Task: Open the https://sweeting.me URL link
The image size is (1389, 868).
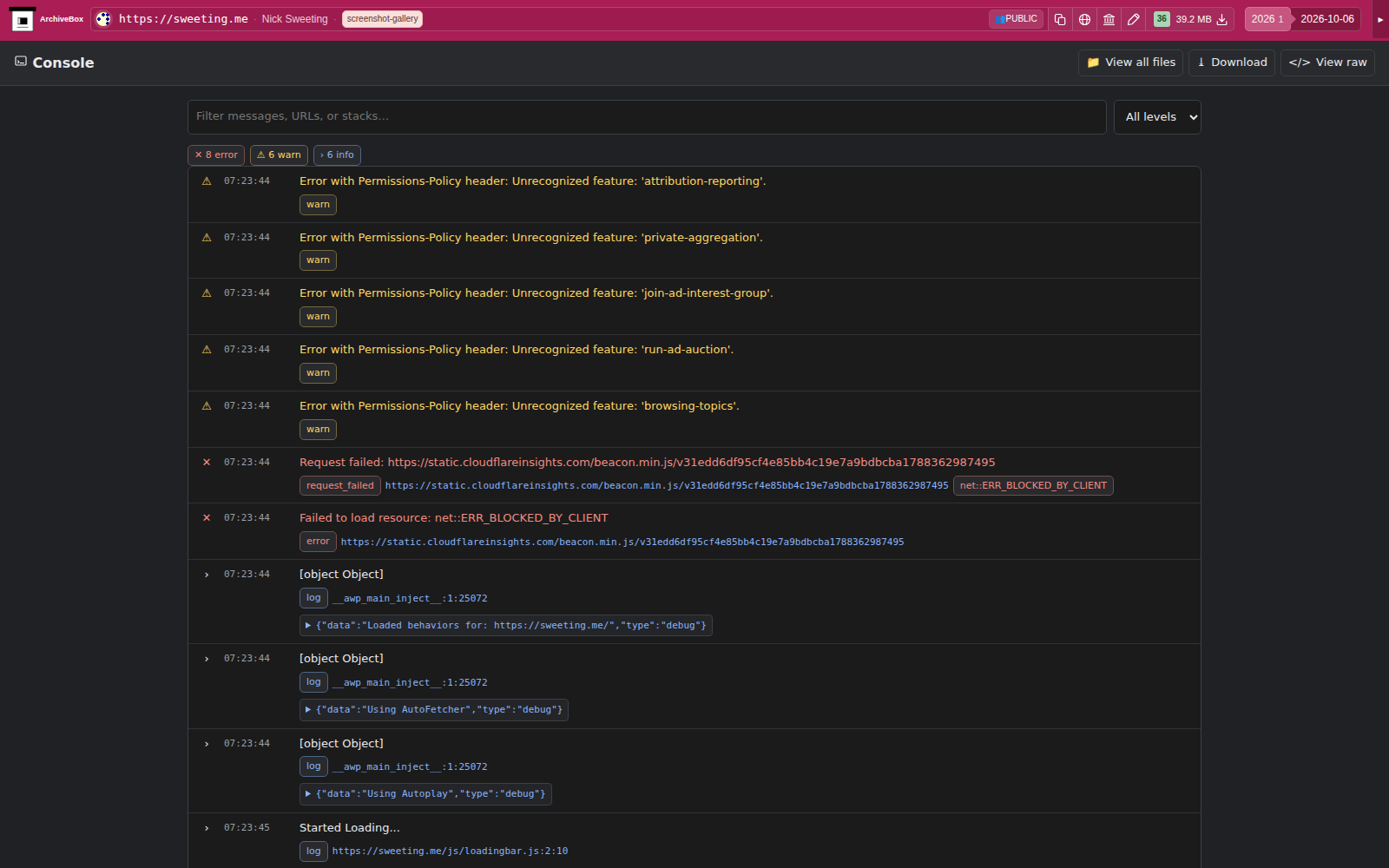Action: (x=183, y=19)
